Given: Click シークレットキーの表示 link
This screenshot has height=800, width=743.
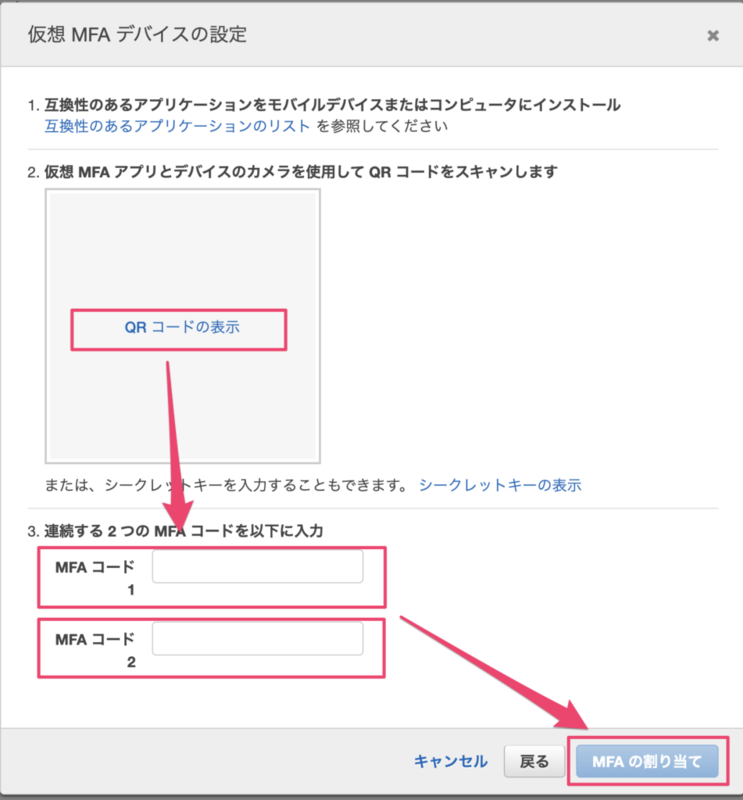Looking at the screenshot, I should click(500, 485).
